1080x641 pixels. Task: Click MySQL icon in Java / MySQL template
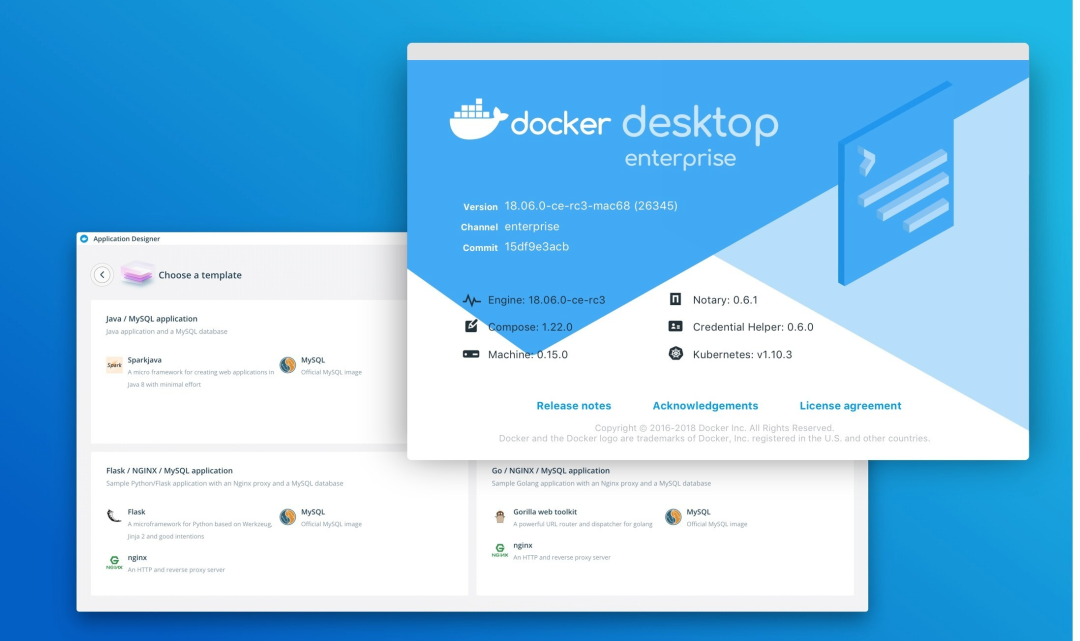[x=288, y=364]
